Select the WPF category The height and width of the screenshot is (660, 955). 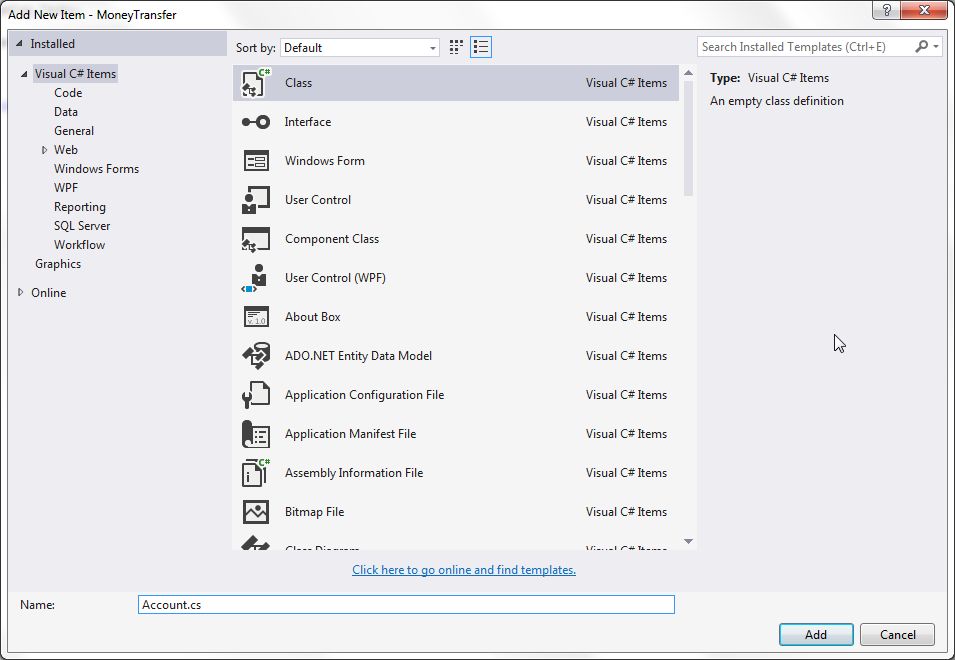pyautogui.click(x=66, y=188)
